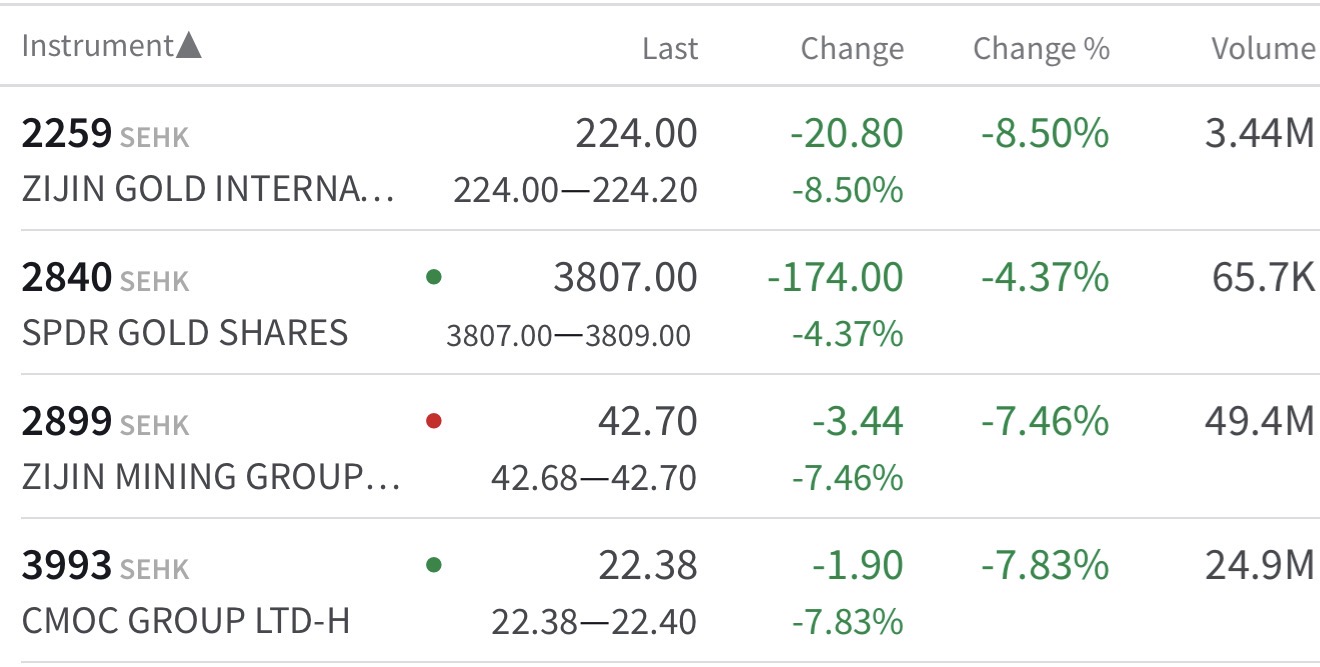Click the Instrument sort arrow icon
This screenshot has height=667, width=1320.
point(189,46)
